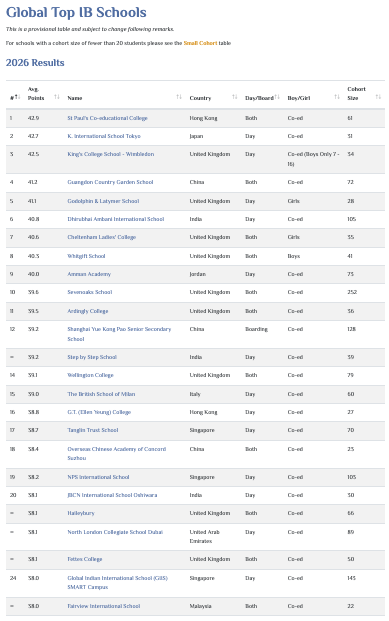The height and width of the screenshot is (621, 389).
Task: Open the Small Cohort table link
Action: point(200,43)
